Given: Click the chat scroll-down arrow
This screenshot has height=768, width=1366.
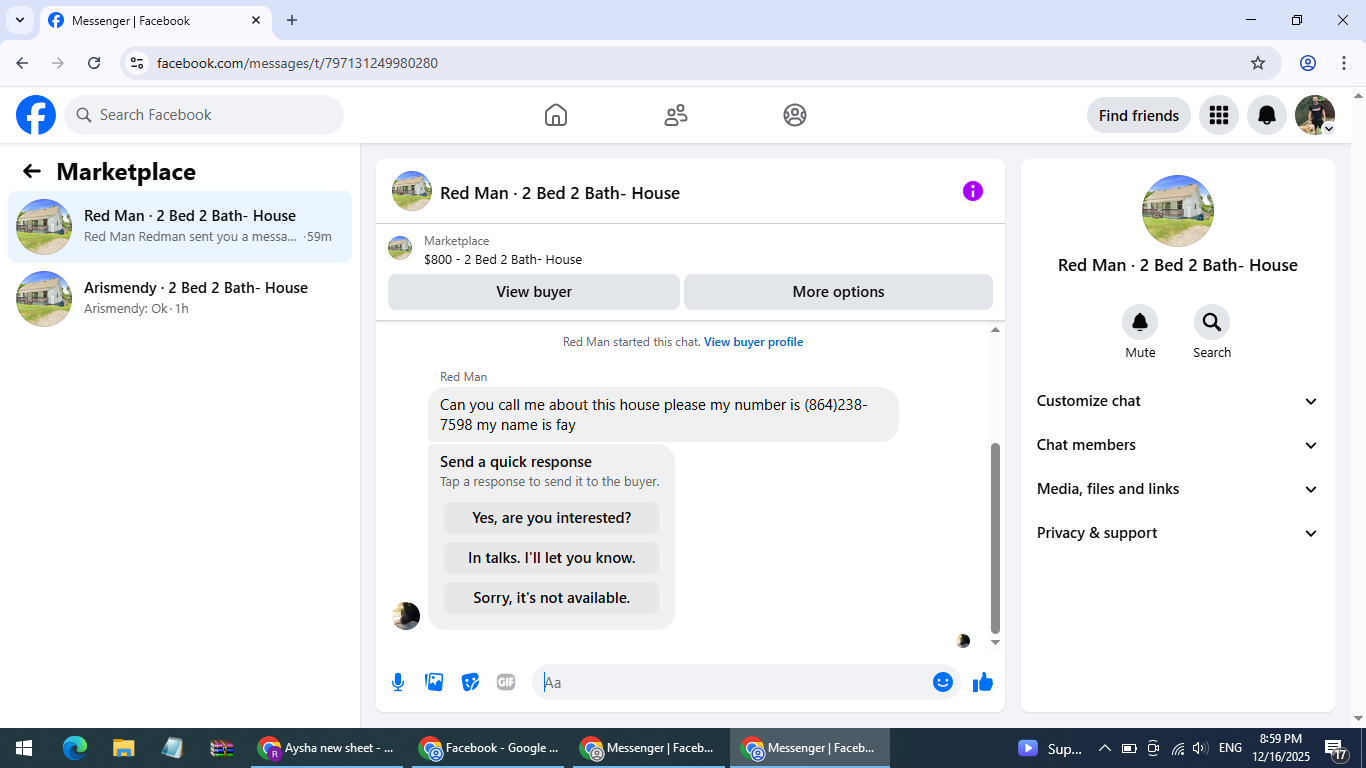Looking at the screenshot, I should coord(995,642).
